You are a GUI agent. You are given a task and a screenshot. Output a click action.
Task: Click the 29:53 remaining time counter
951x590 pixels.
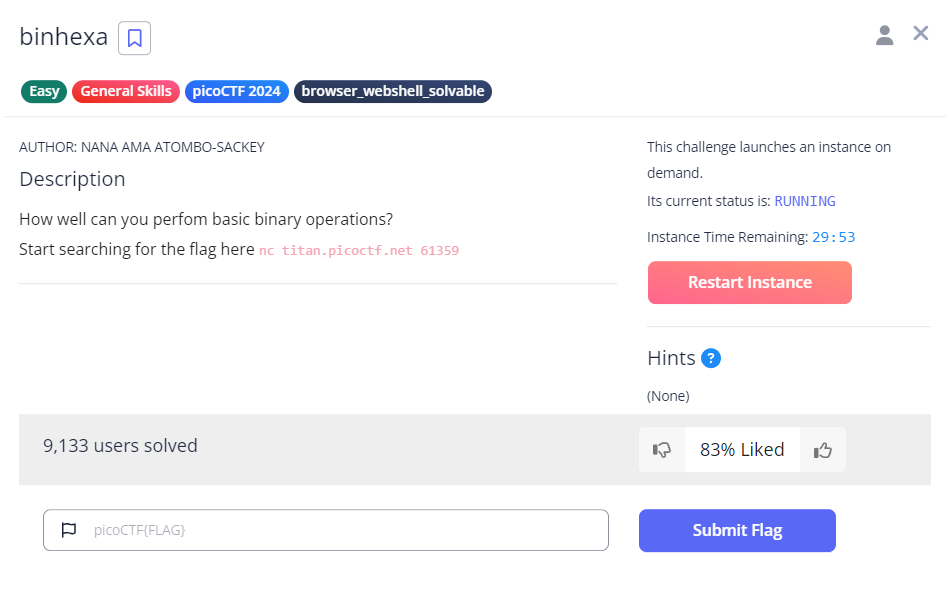[833, 237]
